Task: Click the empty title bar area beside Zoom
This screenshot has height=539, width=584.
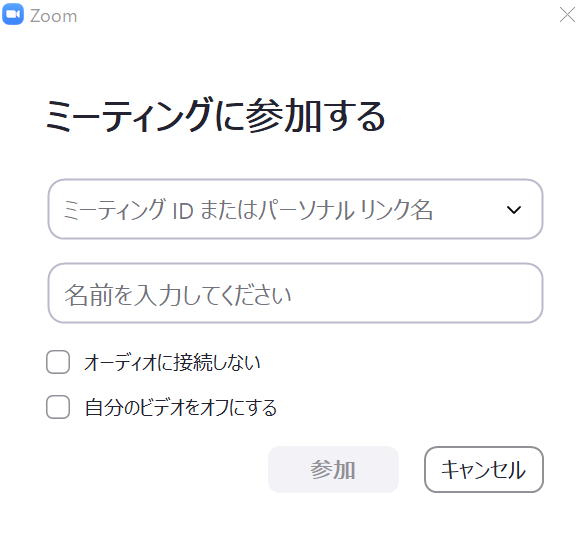Action: [317, 15]
